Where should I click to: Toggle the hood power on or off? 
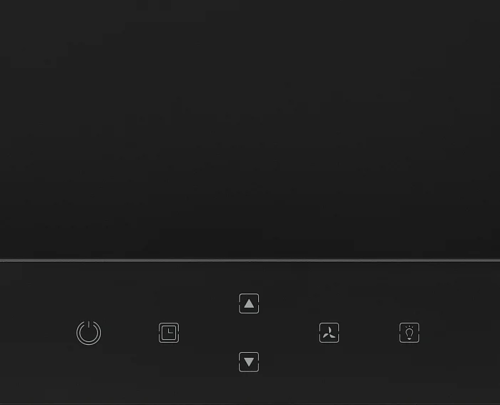click(89, 333)
